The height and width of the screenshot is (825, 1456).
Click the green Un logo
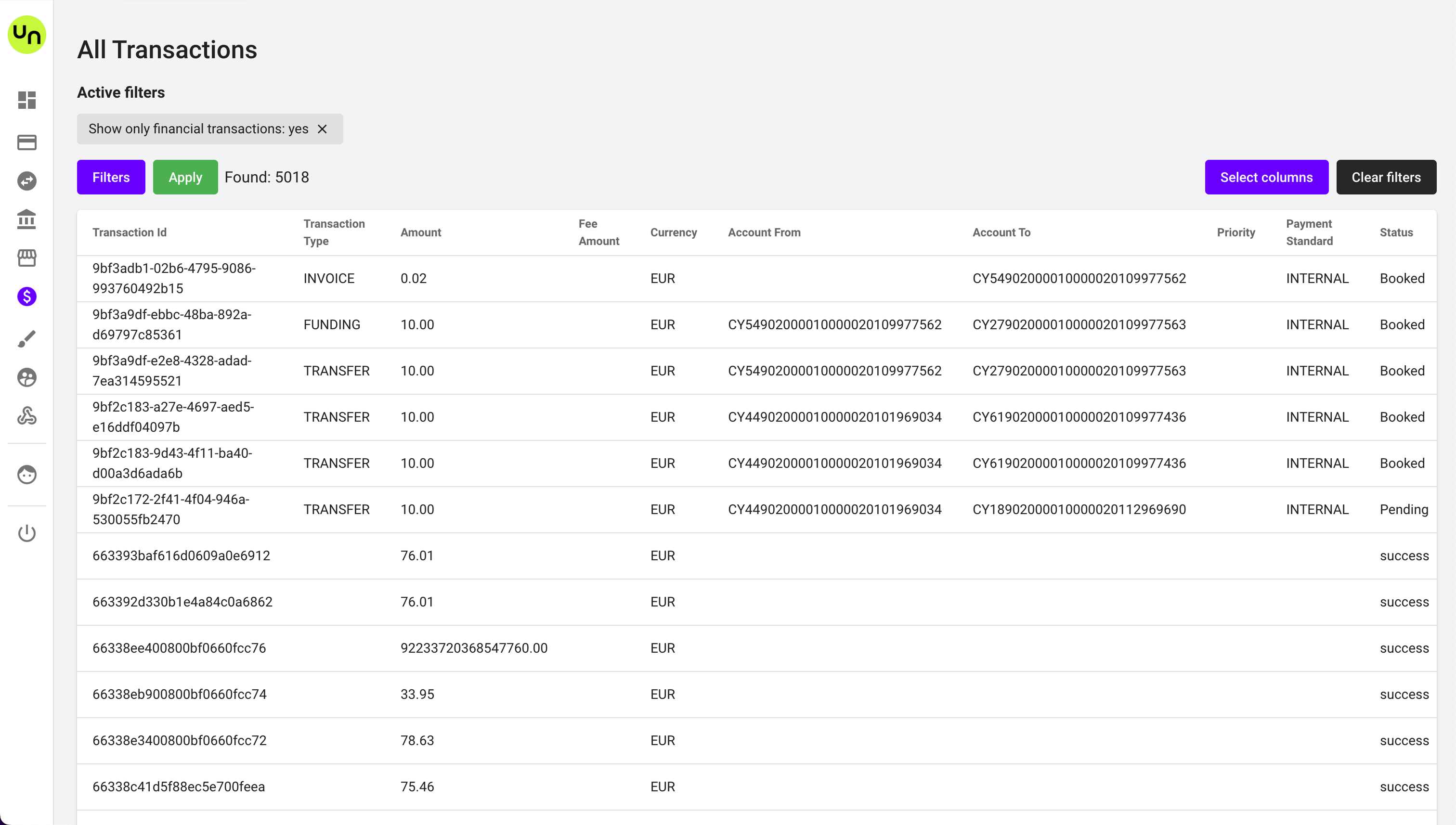coord(26,35)
